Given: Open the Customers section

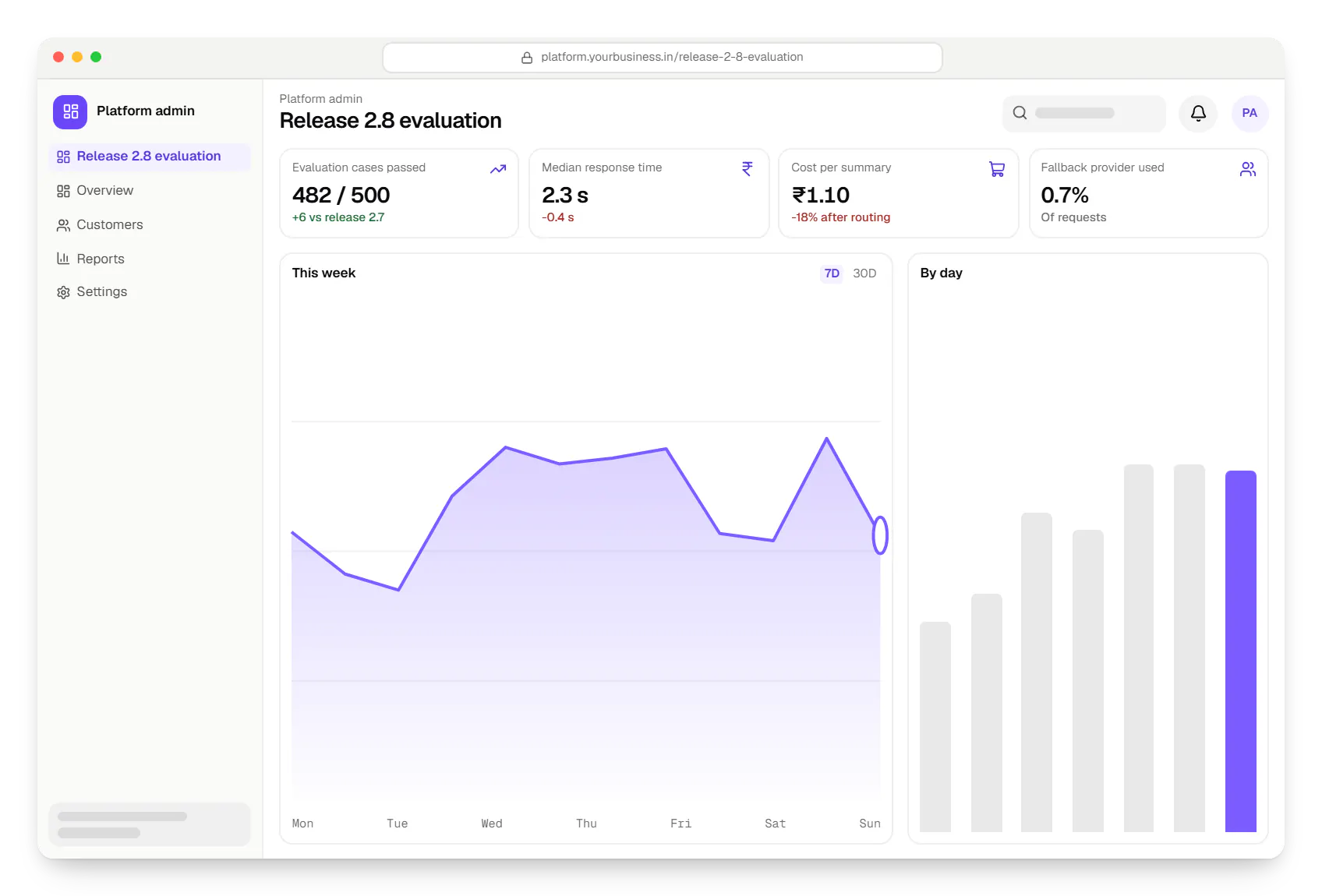Looking at the screenshot, I should pos(150,225).
